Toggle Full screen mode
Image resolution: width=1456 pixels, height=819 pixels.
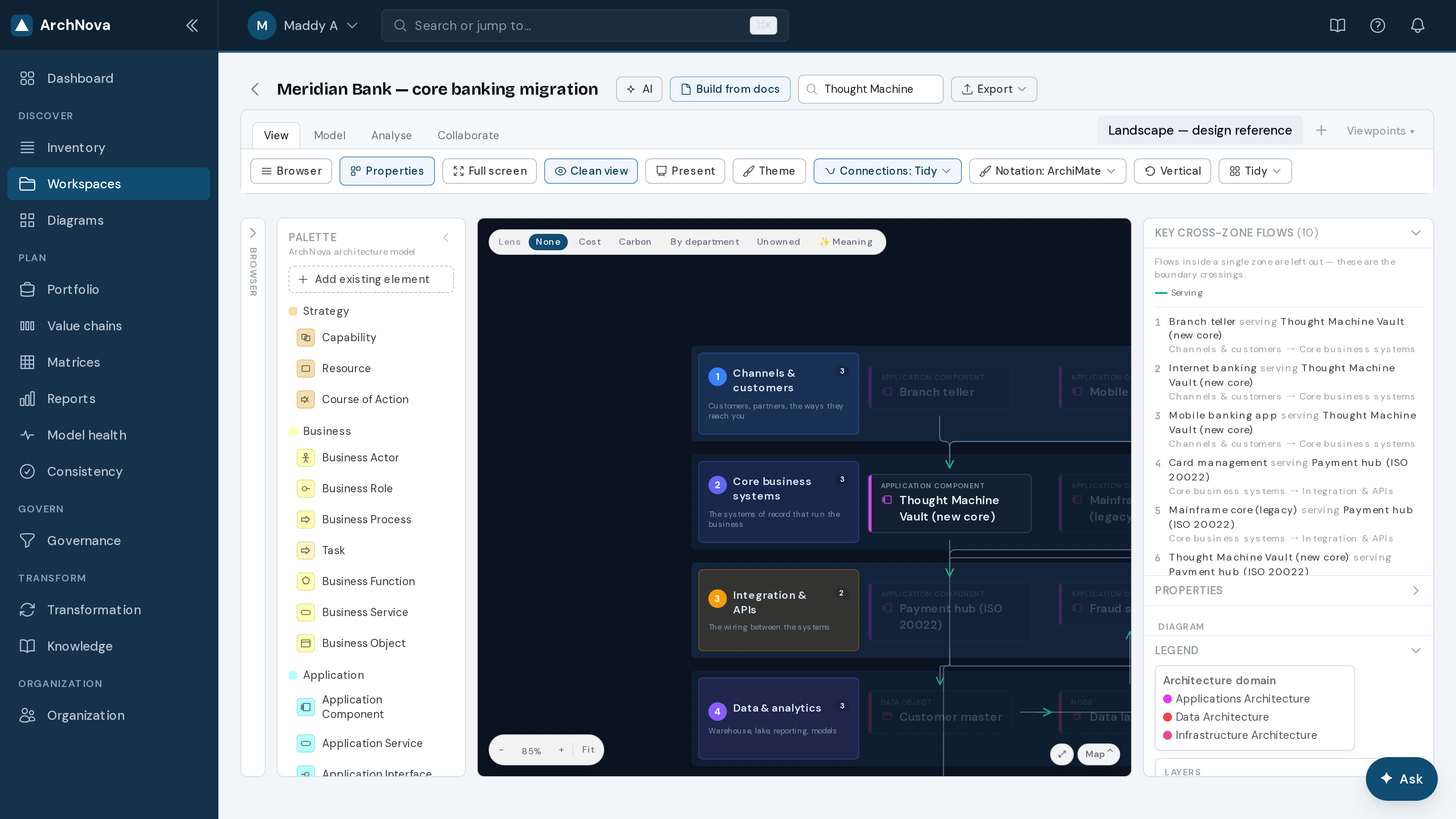point(490,171)
